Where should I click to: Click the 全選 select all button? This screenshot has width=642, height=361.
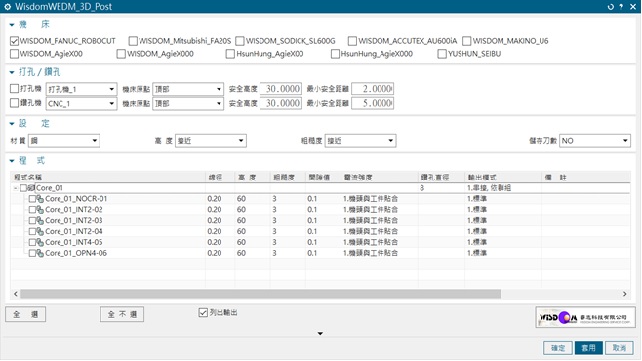coord(25,314)
